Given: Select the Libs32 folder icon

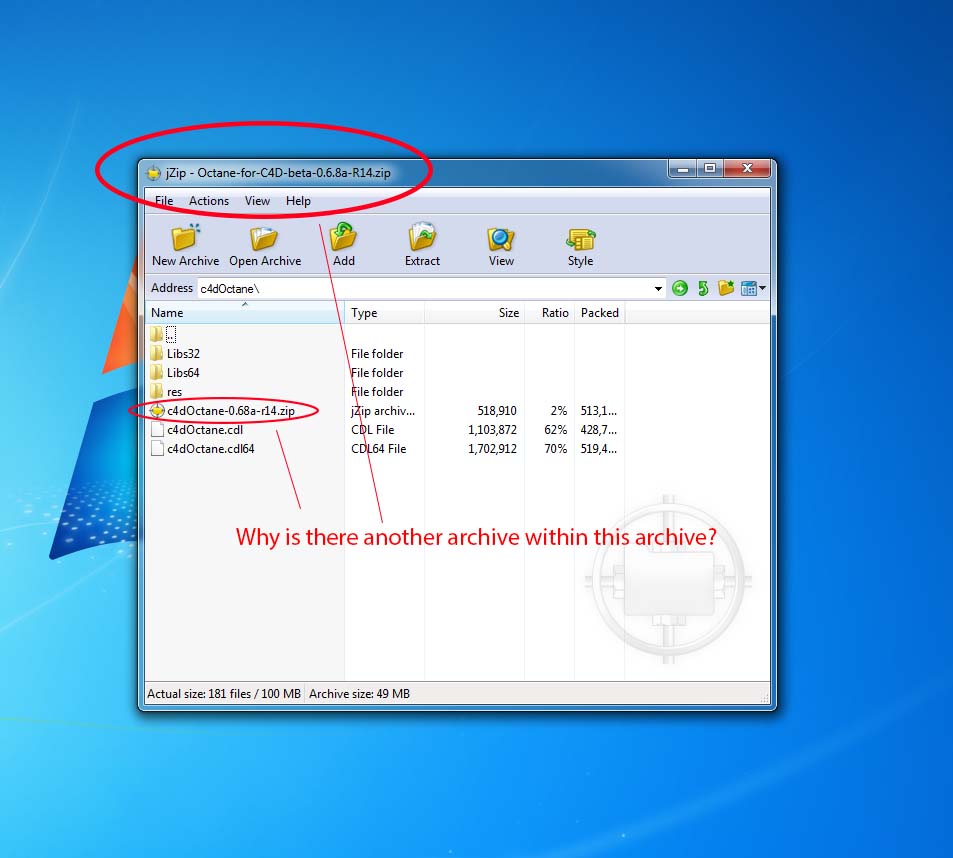Looking at the screenshot, I should pyautogui.click(x=157, y=354).
